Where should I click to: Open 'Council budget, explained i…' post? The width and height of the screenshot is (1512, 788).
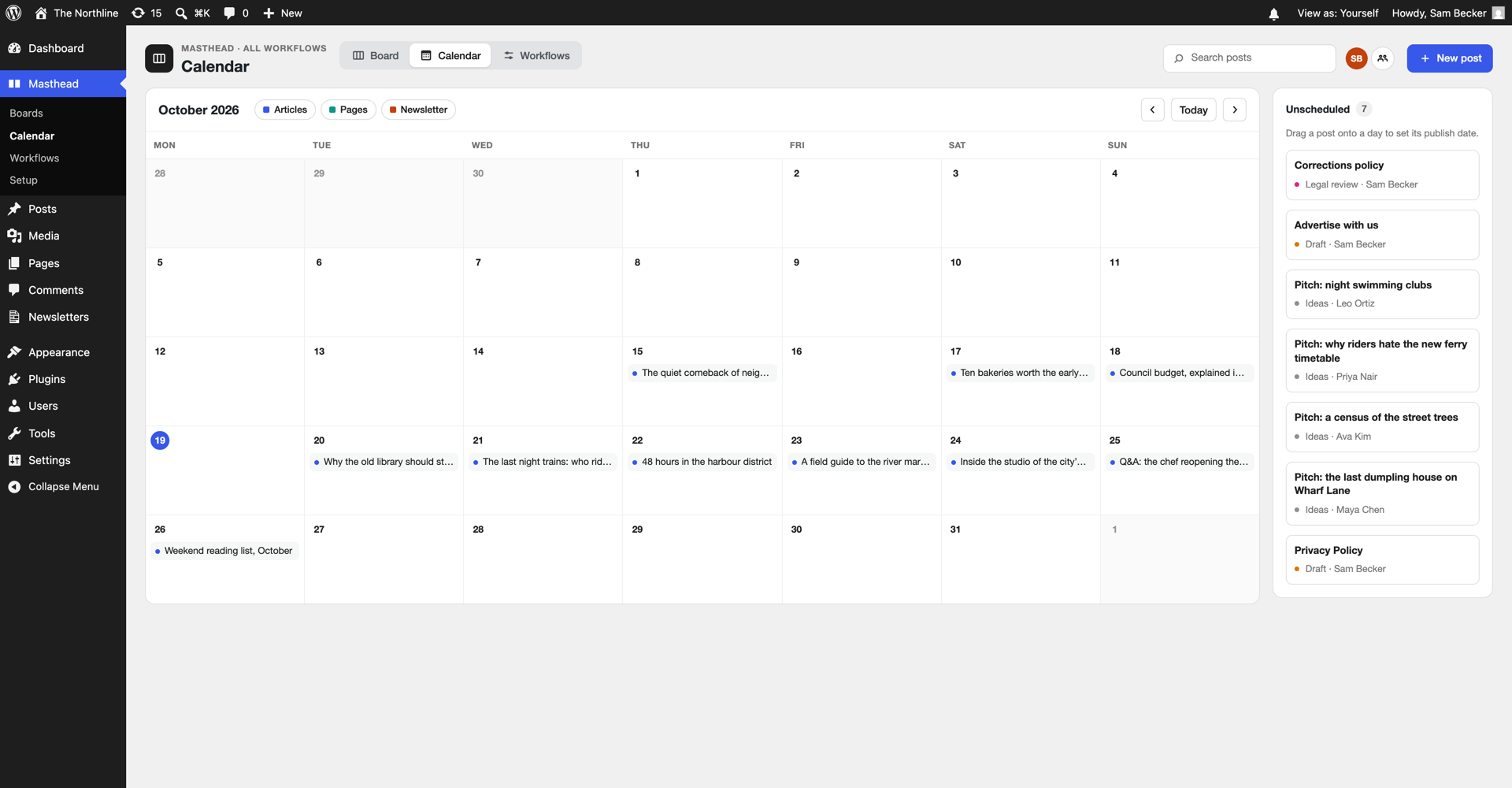tap(1180, 373)
